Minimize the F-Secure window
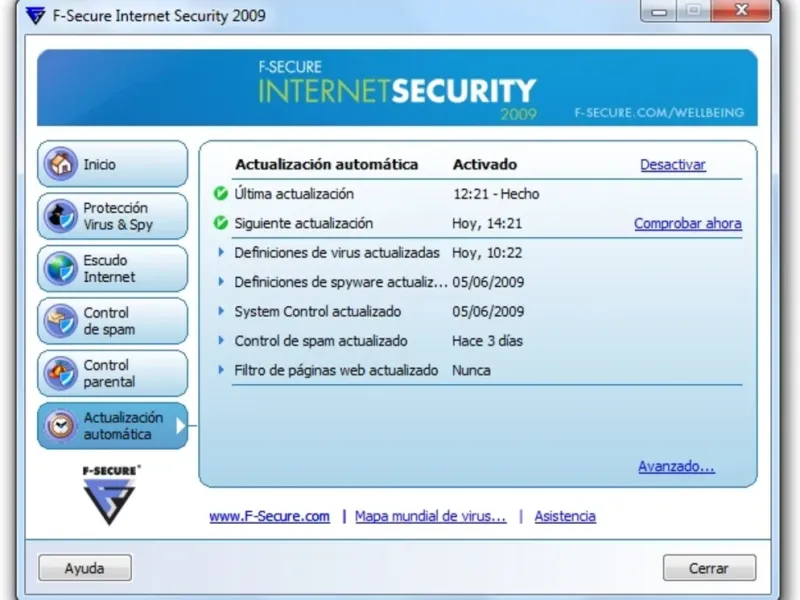 (659, 11)
